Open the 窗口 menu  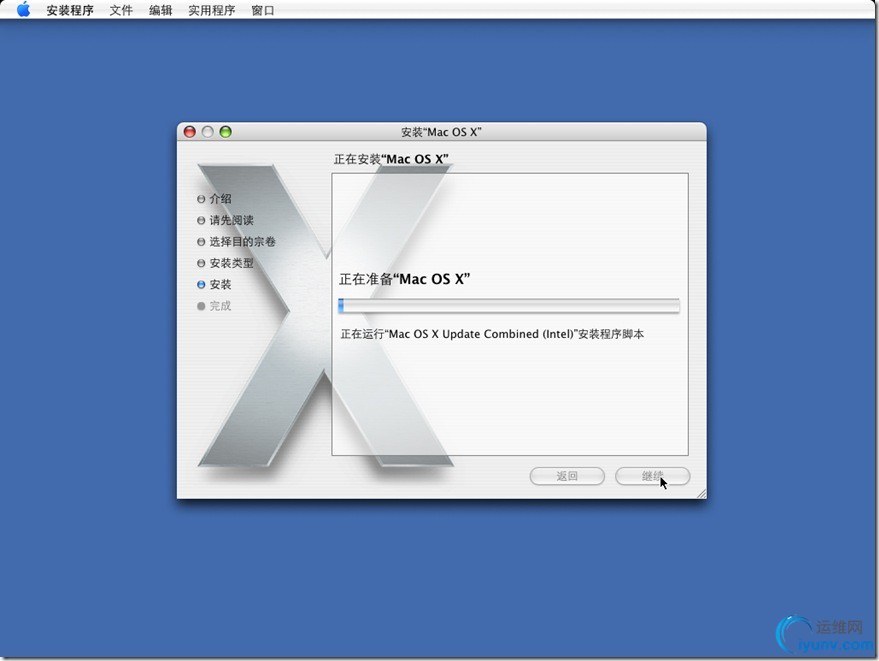263,10
